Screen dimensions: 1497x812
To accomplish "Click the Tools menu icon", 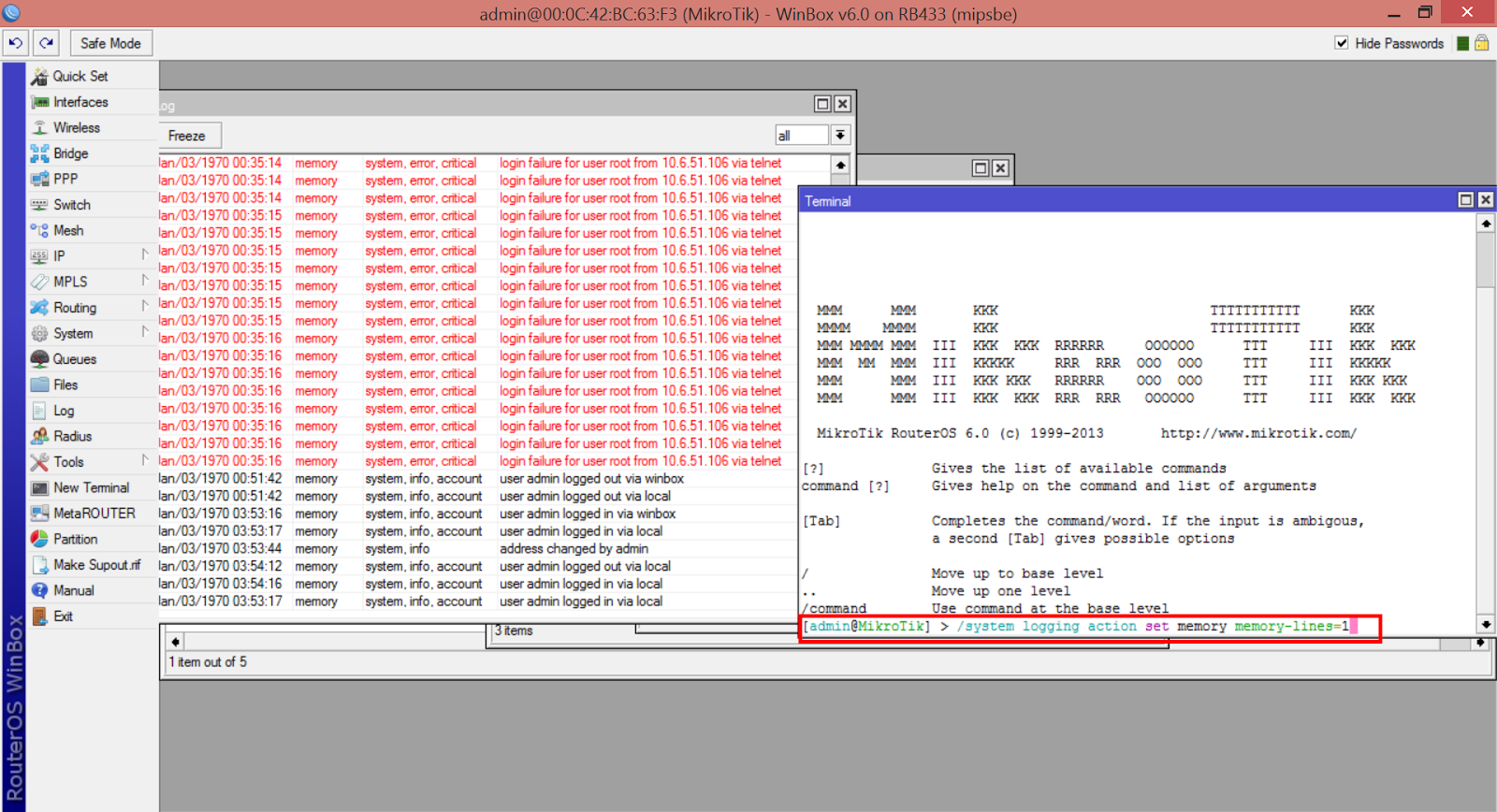I will click(x=39, y=462).
